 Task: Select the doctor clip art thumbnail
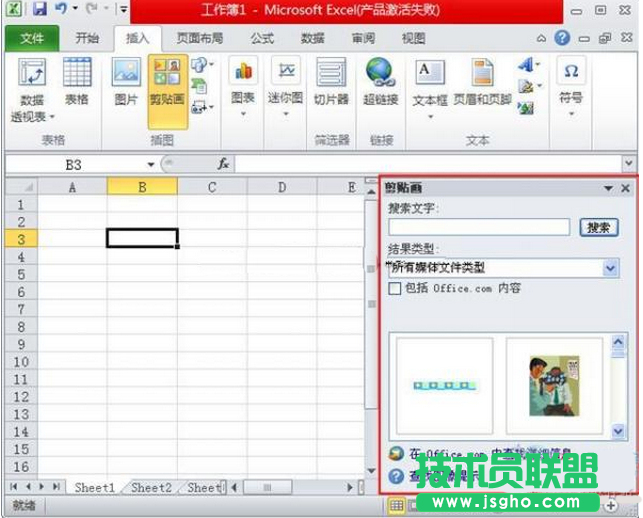pos(554,386)
